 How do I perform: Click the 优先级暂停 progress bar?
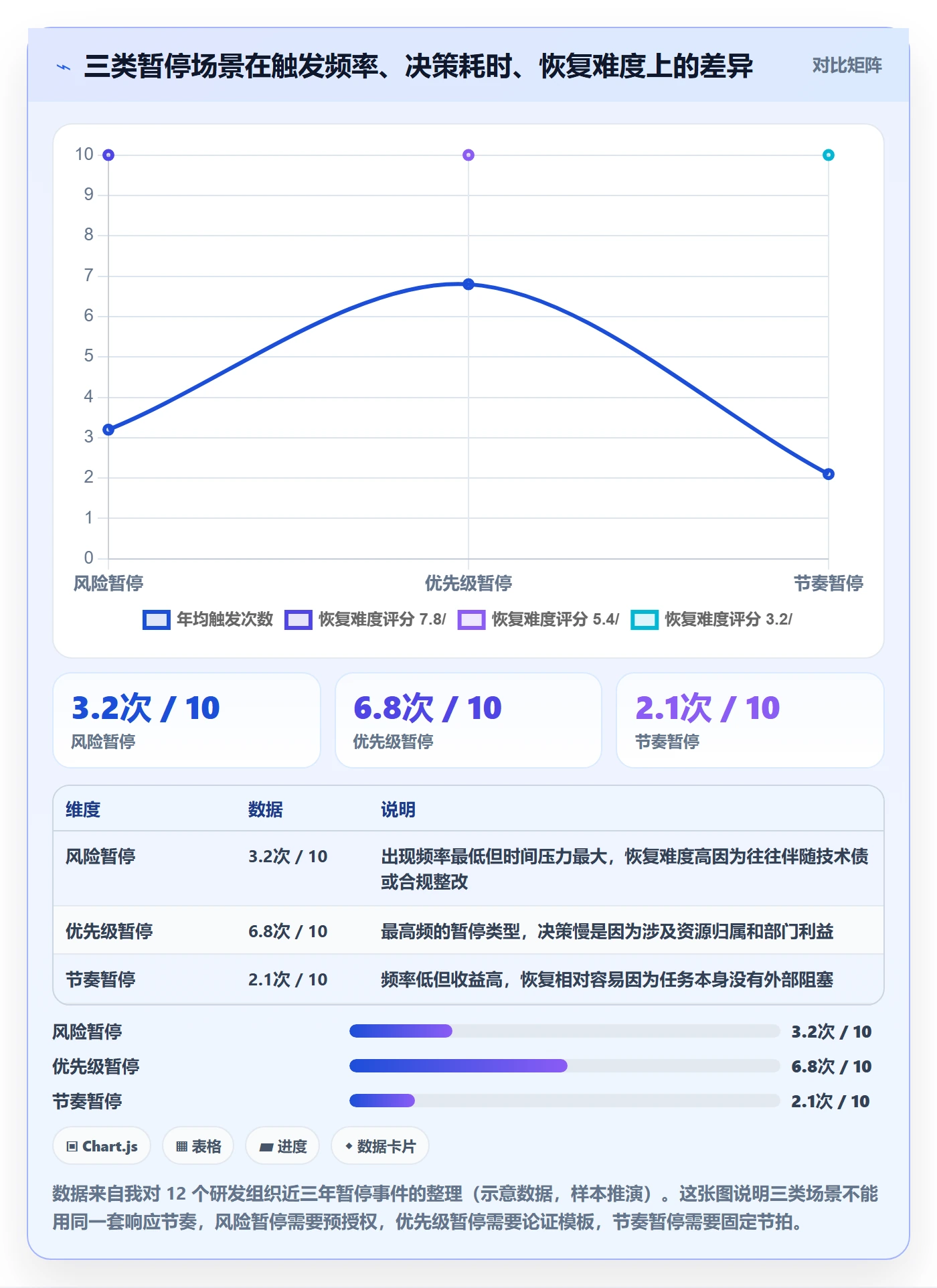565,1066
